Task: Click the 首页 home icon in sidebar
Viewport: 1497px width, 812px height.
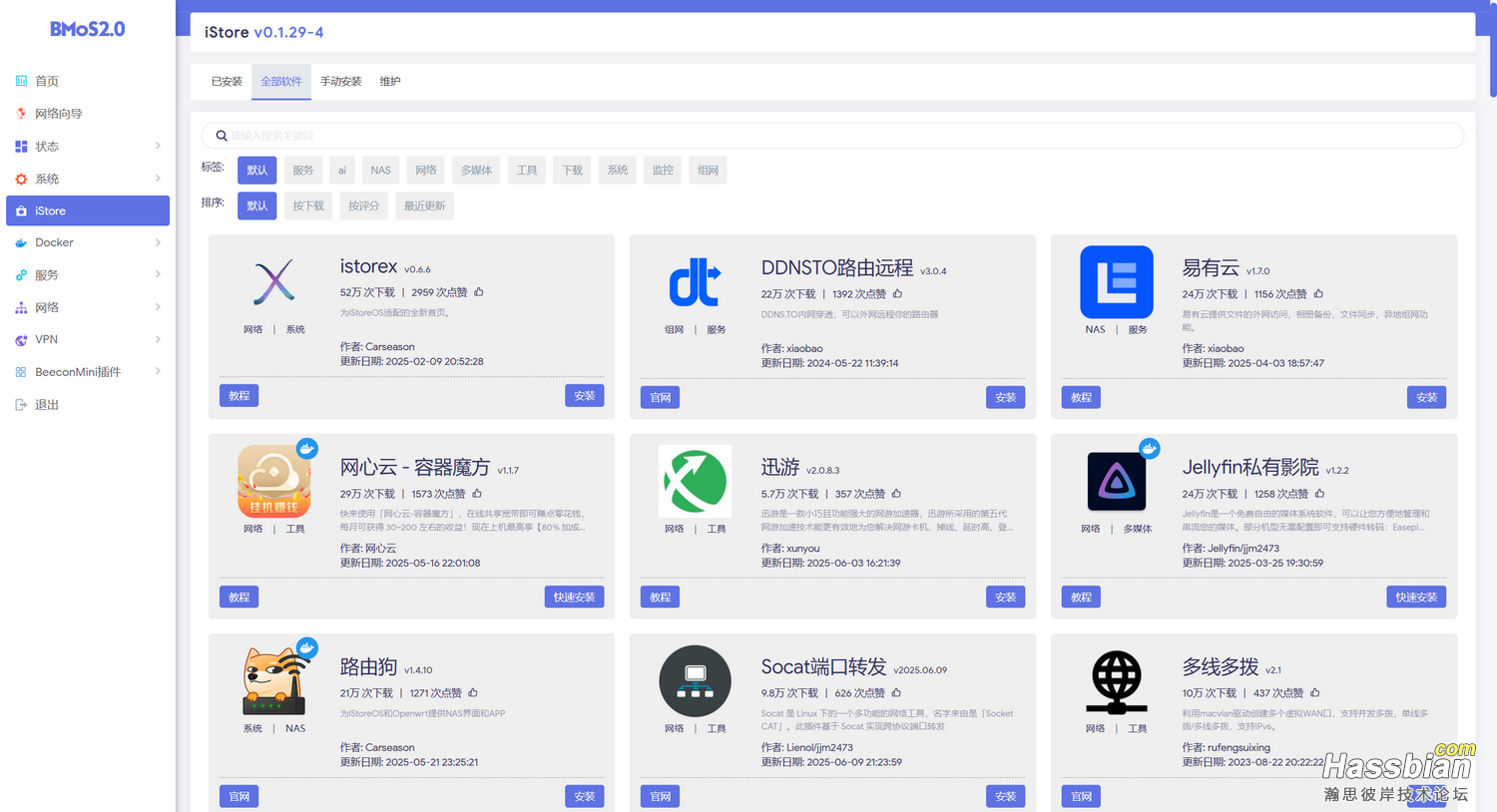Action: pyautogui.click(x=21, y=81)
